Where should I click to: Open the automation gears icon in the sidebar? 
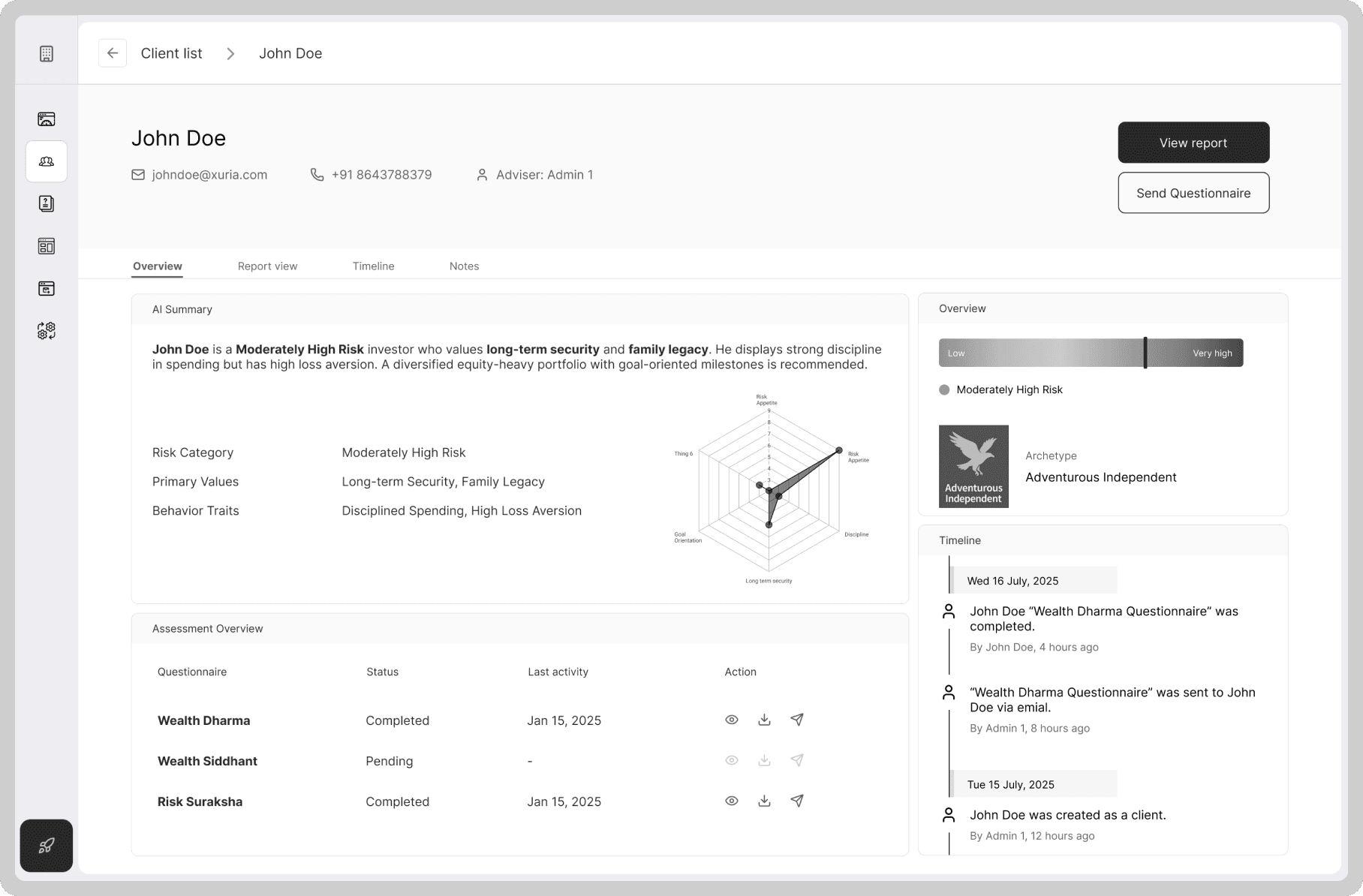coord(46,330)
